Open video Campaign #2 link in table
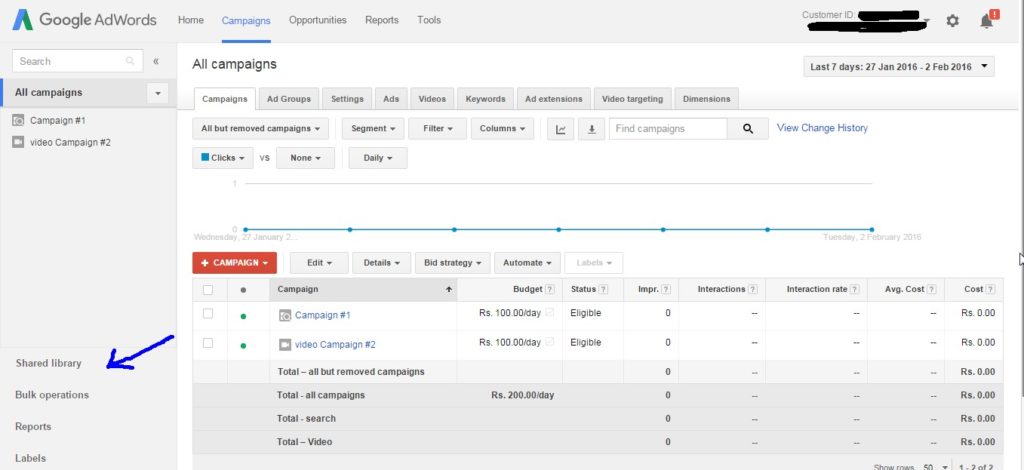Screen dimensions: 1024x470 (x=335, y=345)
